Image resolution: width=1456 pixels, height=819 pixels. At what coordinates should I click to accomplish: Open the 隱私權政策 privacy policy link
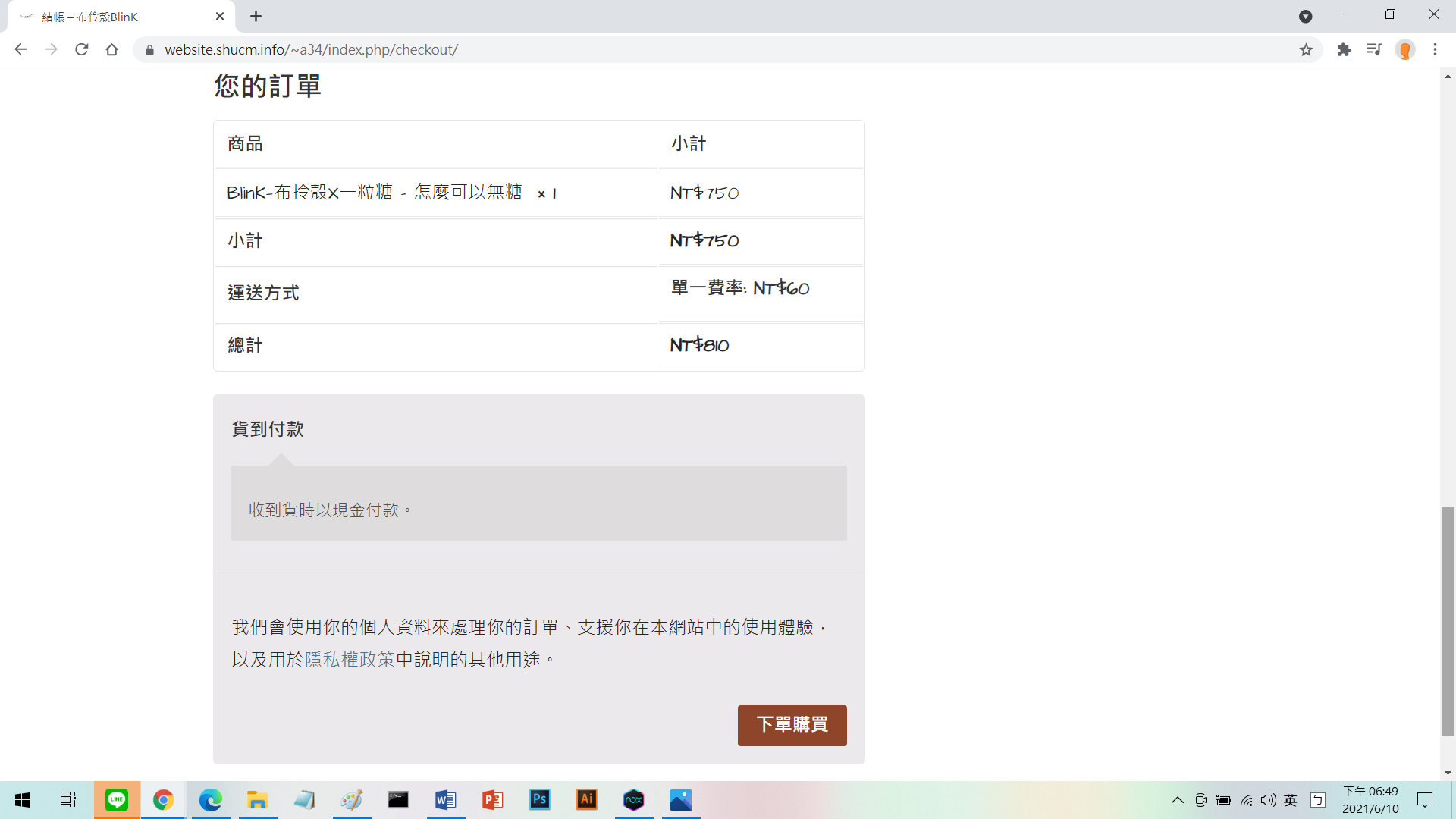tap(350, 660)
